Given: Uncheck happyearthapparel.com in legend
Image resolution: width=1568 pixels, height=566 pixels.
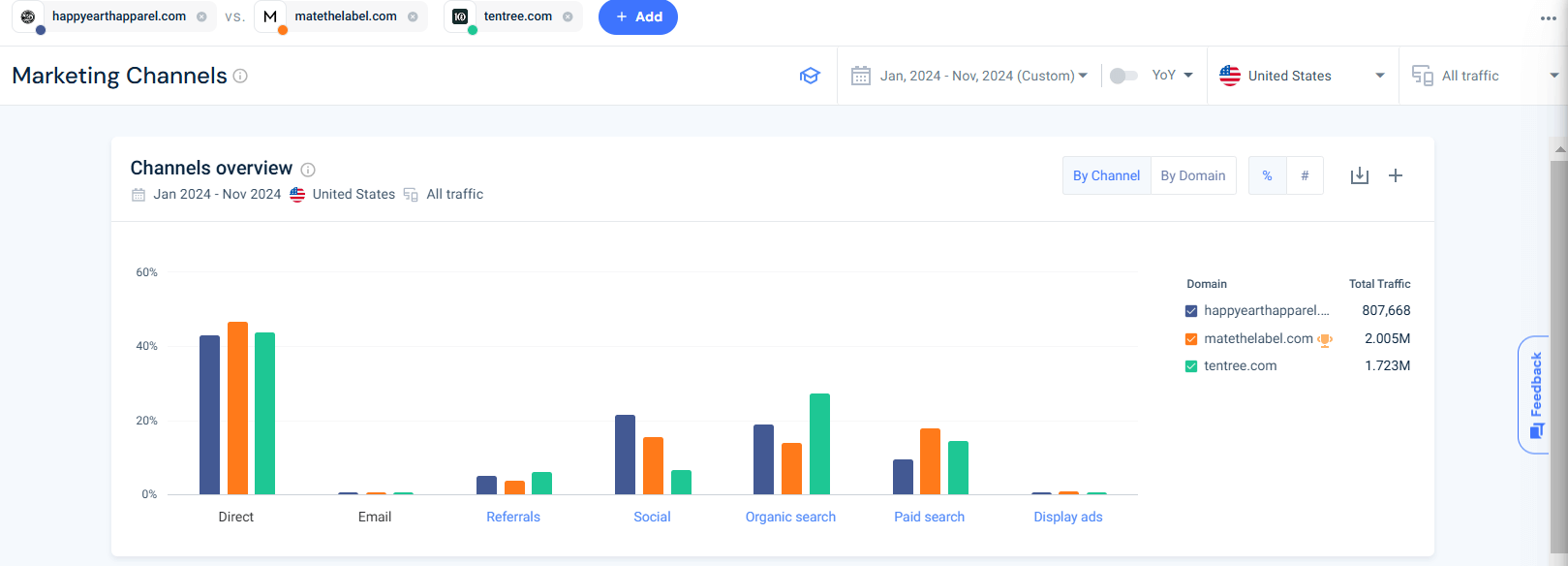Looking at the screenshot, I should click(1191, 311).
